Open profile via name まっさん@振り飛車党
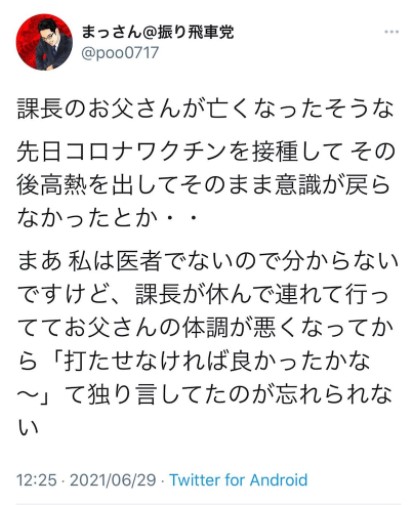 point(158,32)
